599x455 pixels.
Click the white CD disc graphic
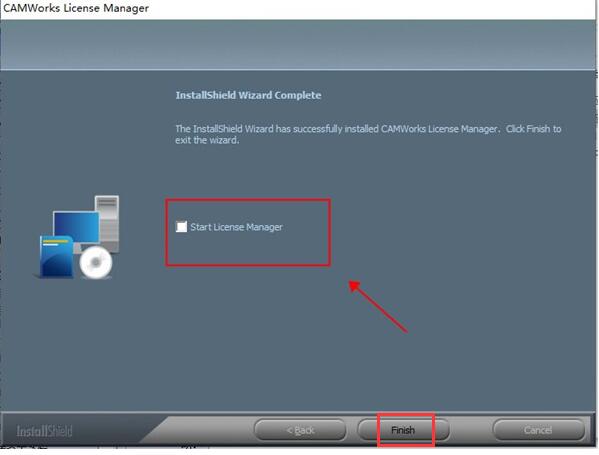(96, 262)
